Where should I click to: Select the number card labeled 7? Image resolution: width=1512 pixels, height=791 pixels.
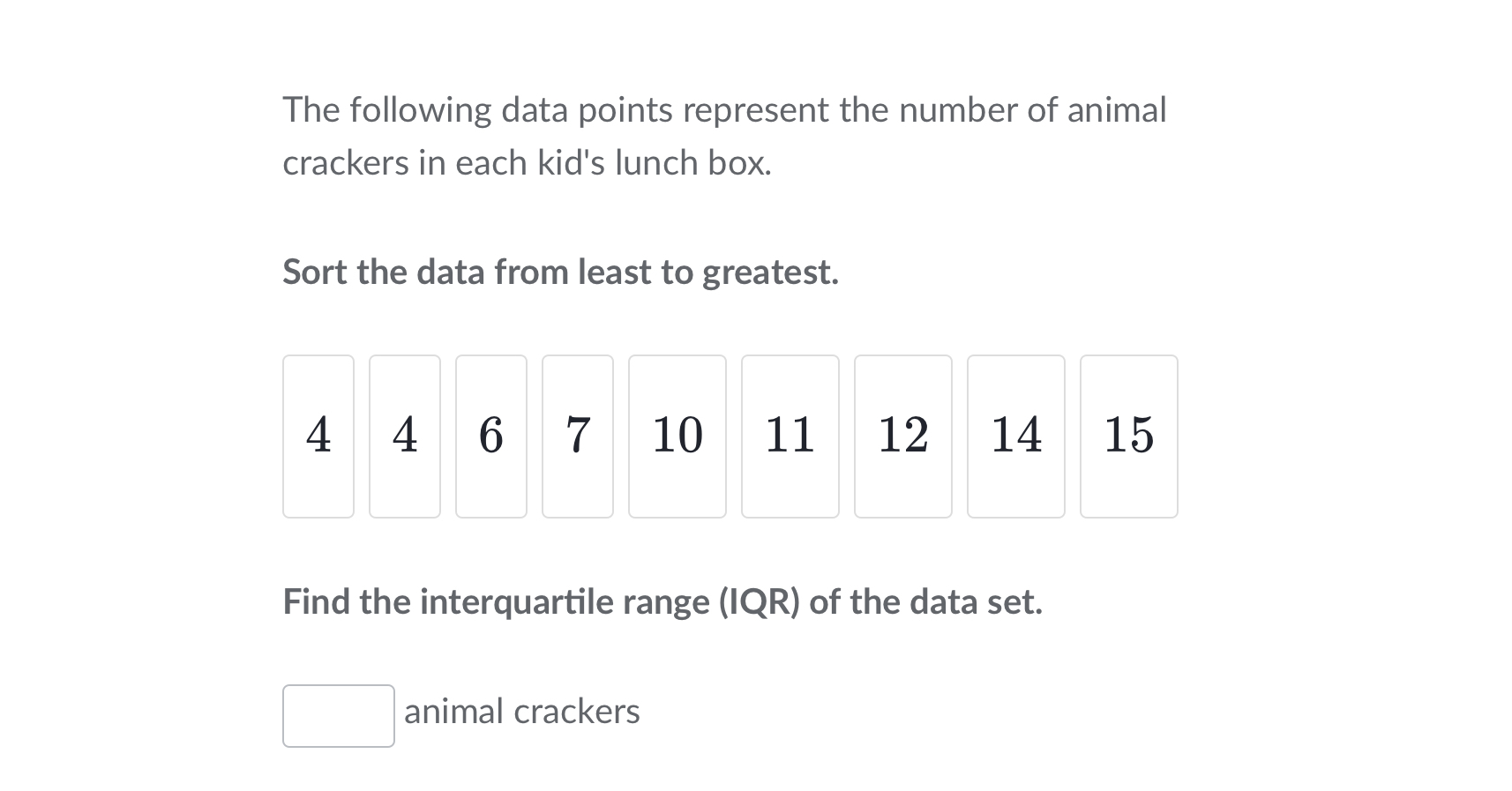pyautogui.click(x=578, y=436)
